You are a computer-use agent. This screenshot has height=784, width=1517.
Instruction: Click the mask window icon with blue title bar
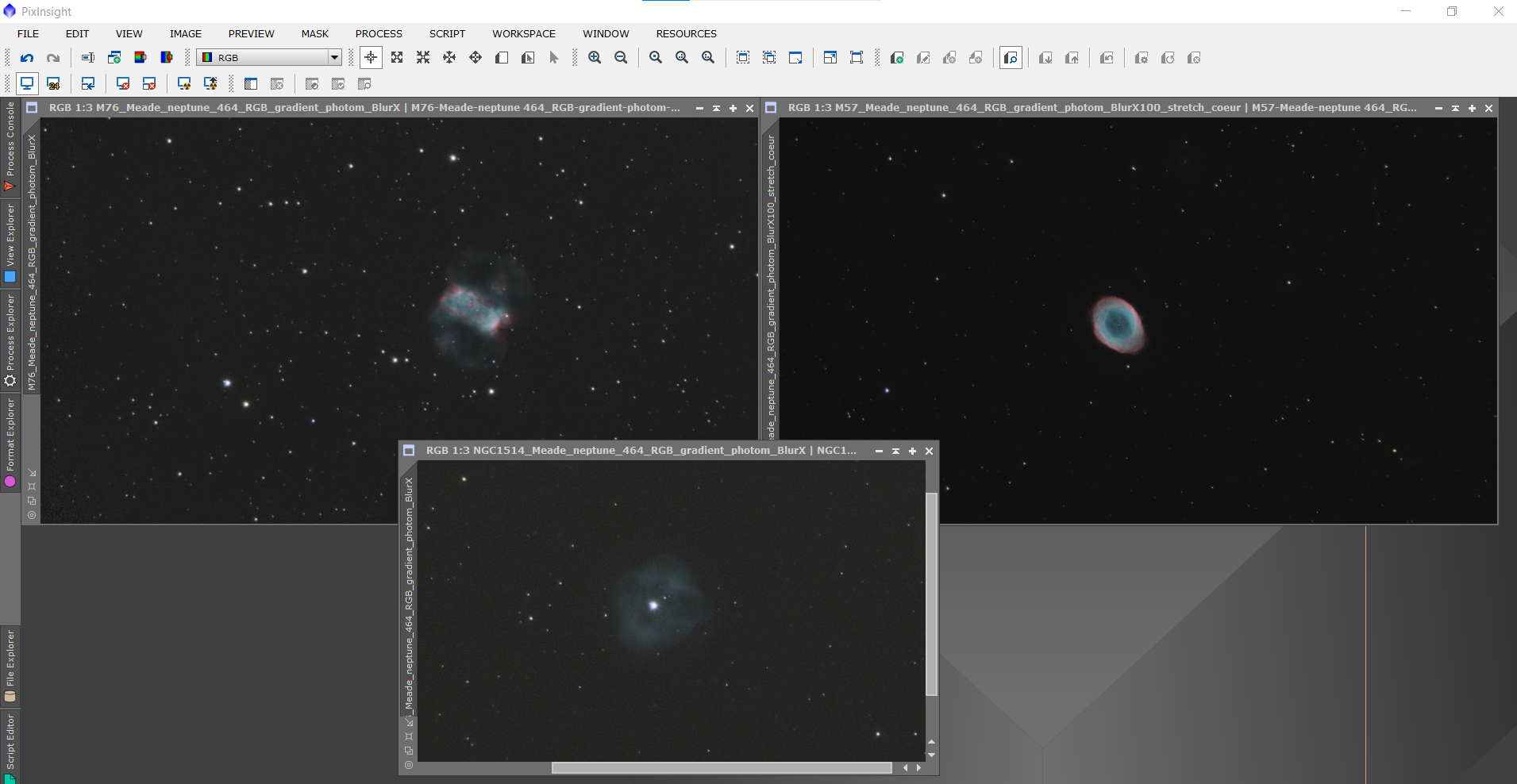click(x=251, y=84)
